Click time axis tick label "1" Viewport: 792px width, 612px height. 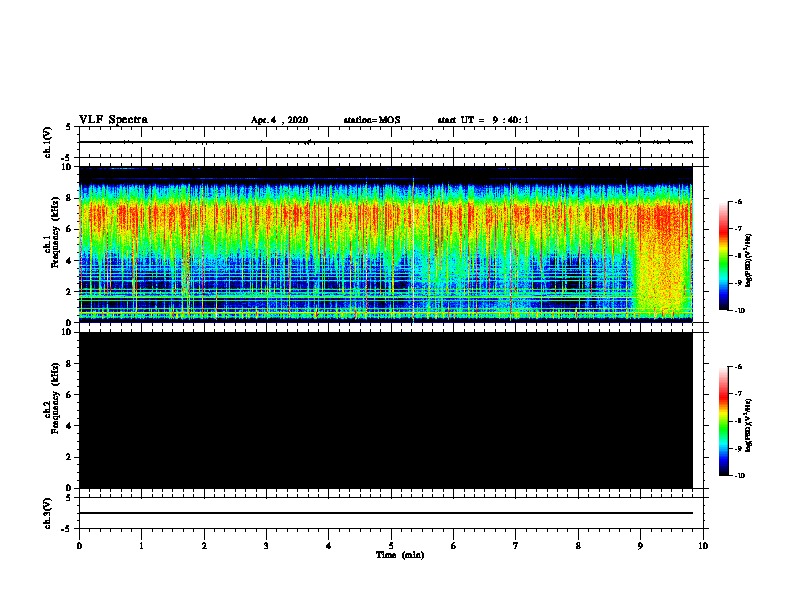click(141, 546)
